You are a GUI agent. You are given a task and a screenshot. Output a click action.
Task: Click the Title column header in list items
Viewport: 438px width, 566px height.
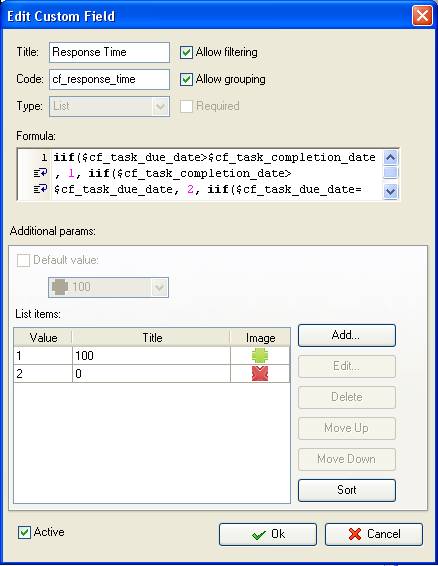[151, 338]
